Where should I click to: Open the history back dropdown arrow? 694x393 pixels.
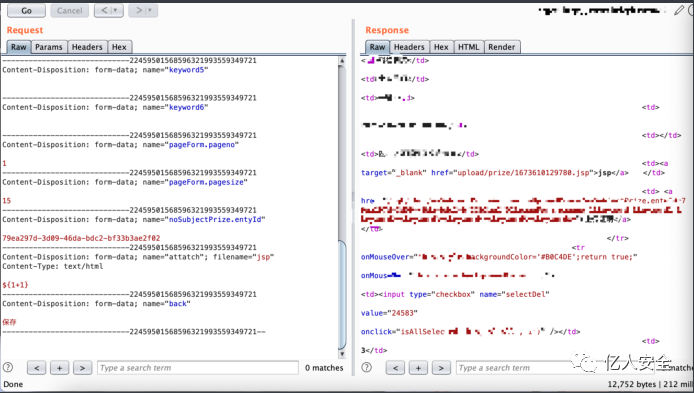click(x=116, y=10)
